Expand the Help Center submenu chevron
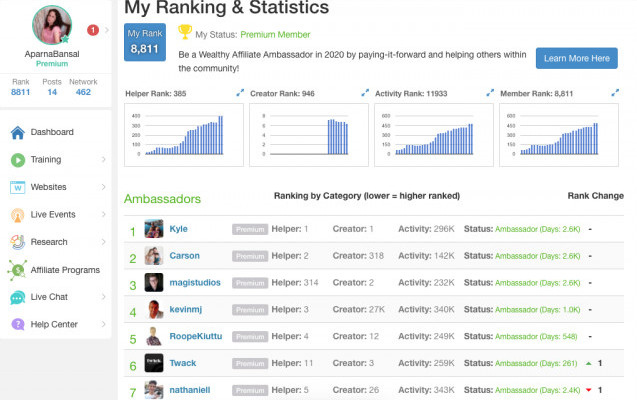637x400 pixels. [104, 324]
